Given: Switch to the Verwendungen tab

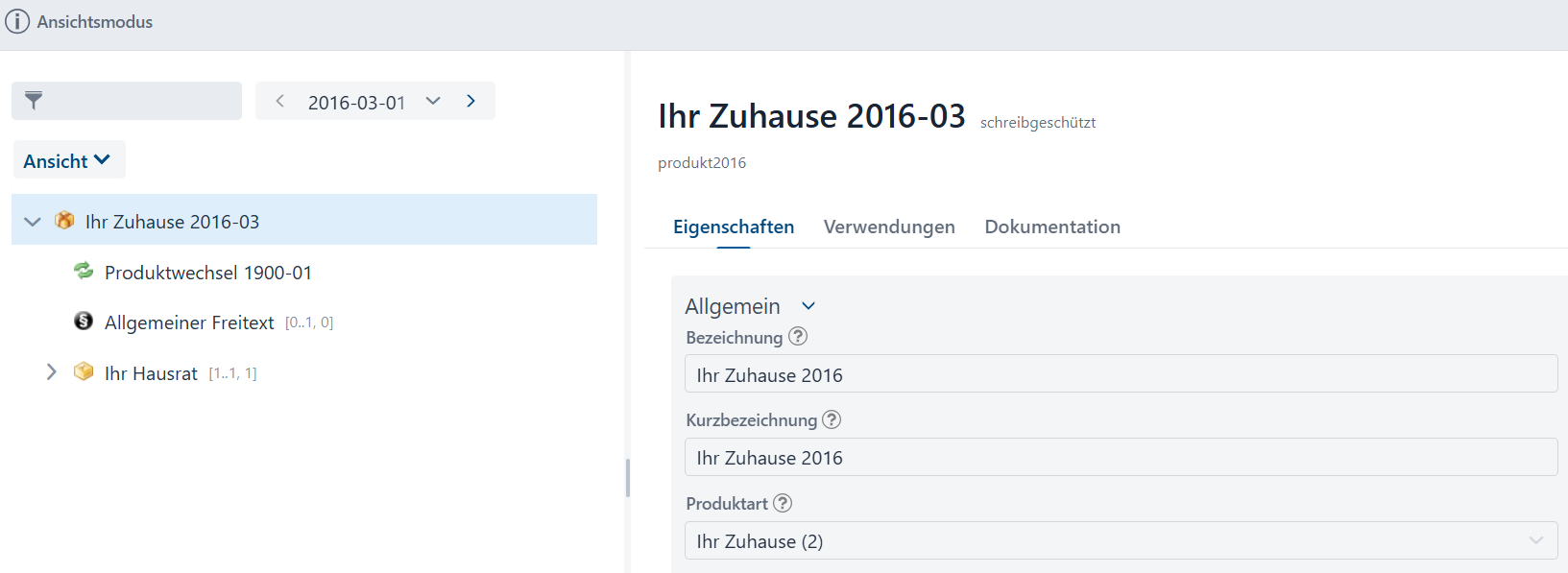Looking at the screenshot, I should 889,227.
